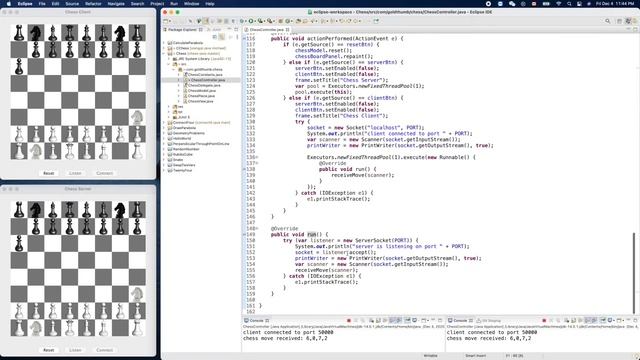Minimize the Package Explorer view
This screenshot has width=640, height=360.
[230, 29]
